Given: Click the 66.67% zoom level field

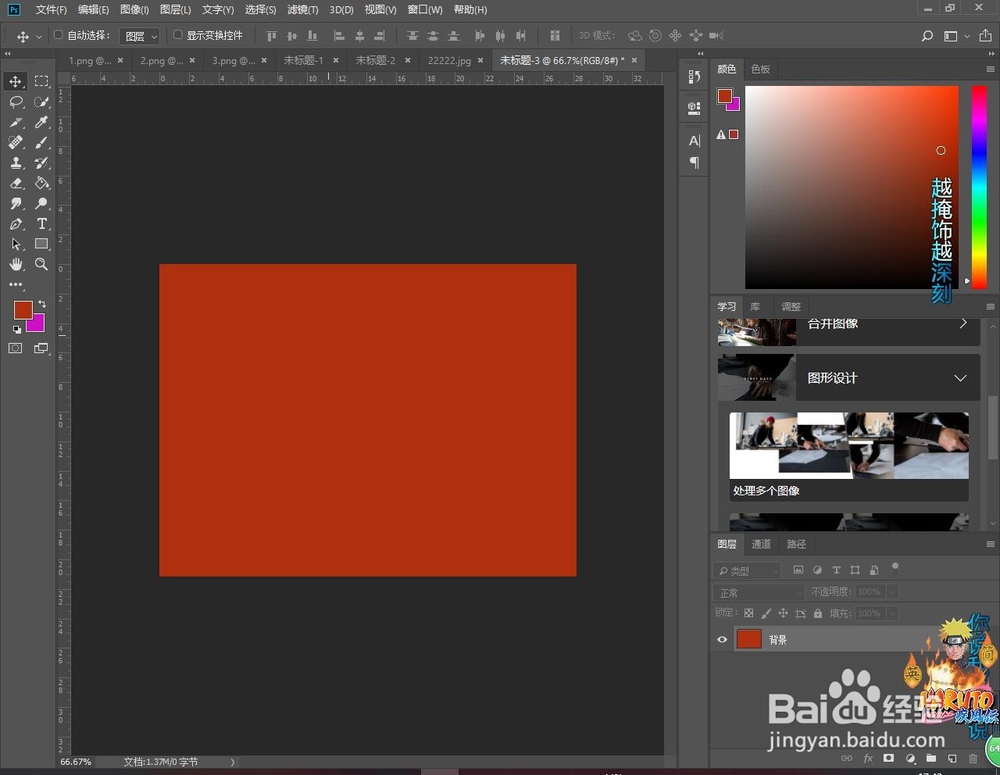Looking at the screenshot, I should (76, 762).
